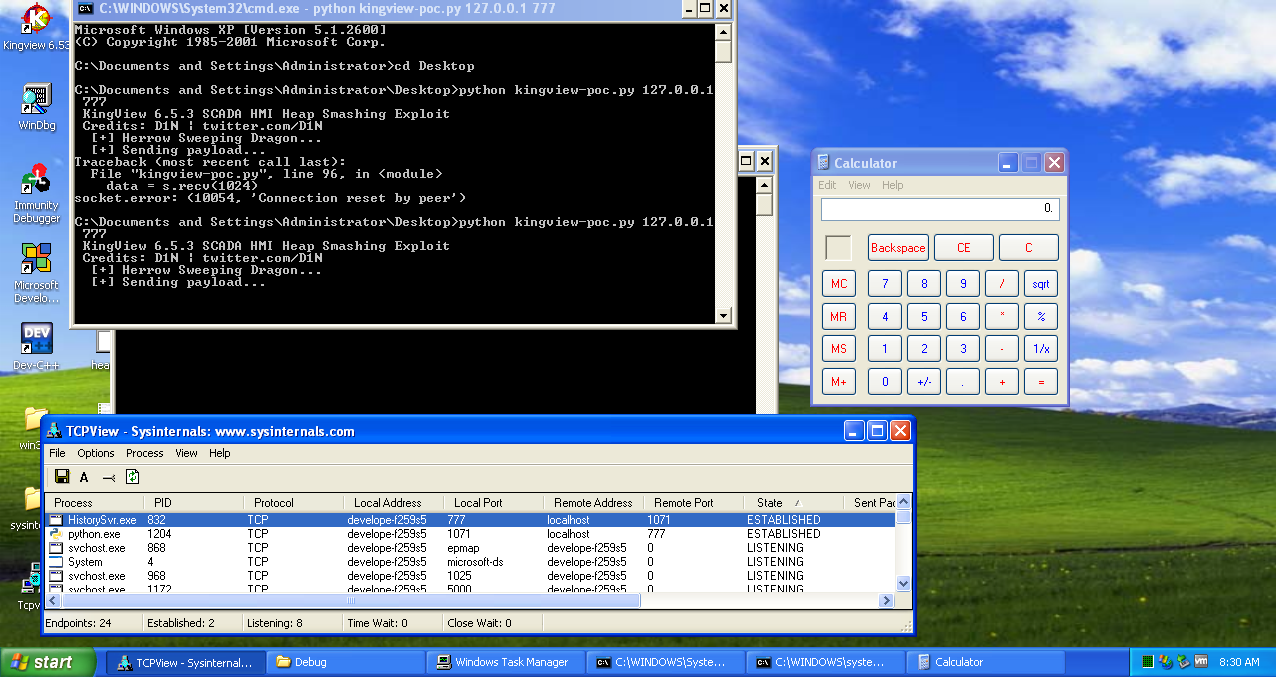Switch to the Calculator taskbar button
This screenshot has width=1276, height=677.
(985, 662)
